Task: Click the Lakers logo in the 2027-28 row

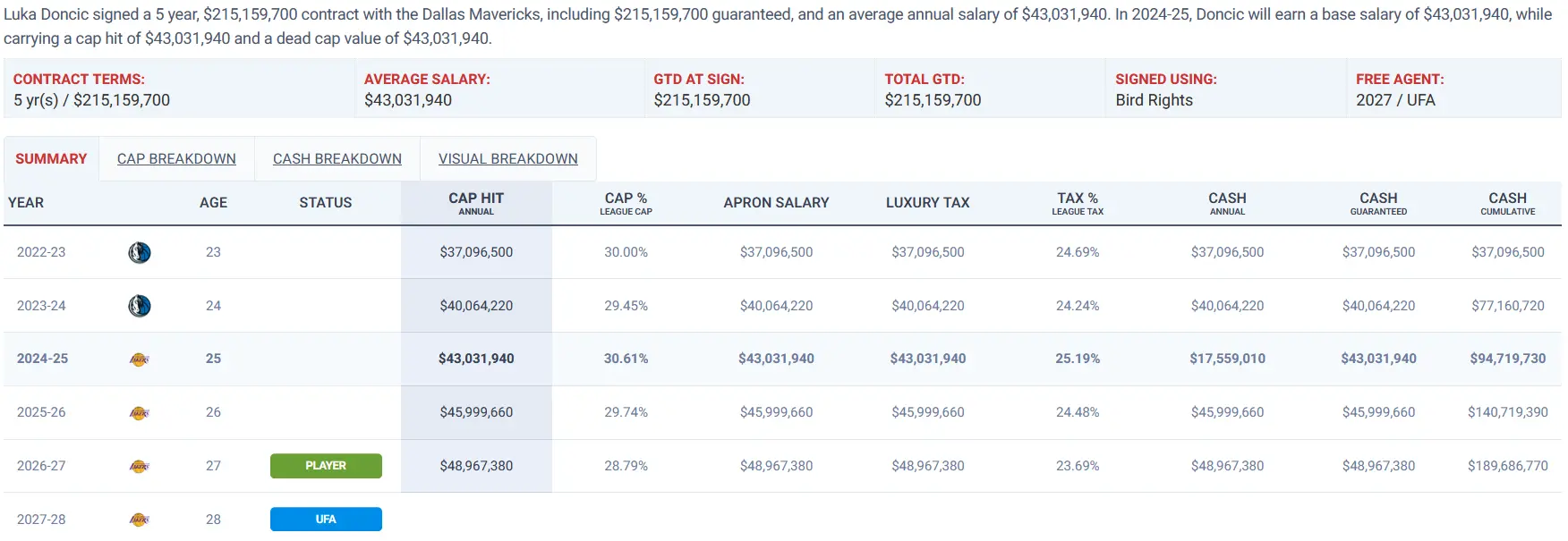Action: click(x=140, y=520)
